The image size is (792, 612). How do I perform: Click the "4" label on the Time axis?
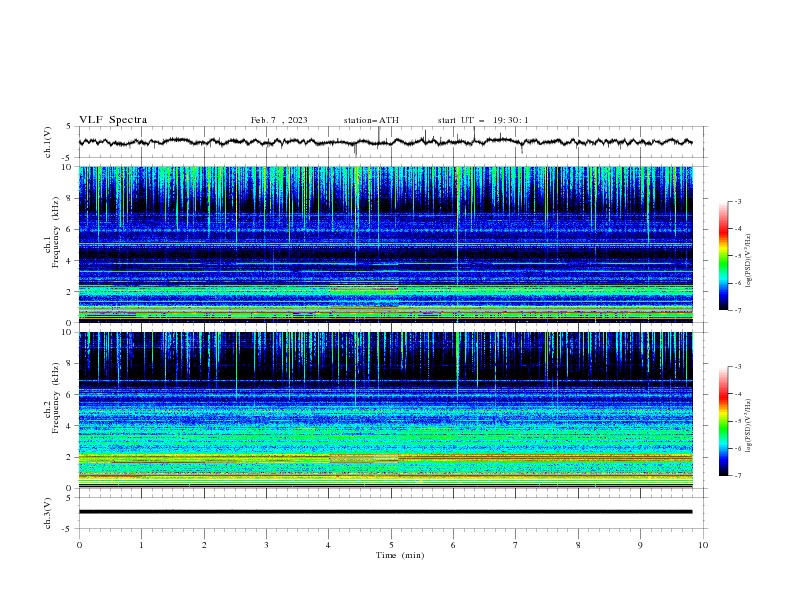329,545
